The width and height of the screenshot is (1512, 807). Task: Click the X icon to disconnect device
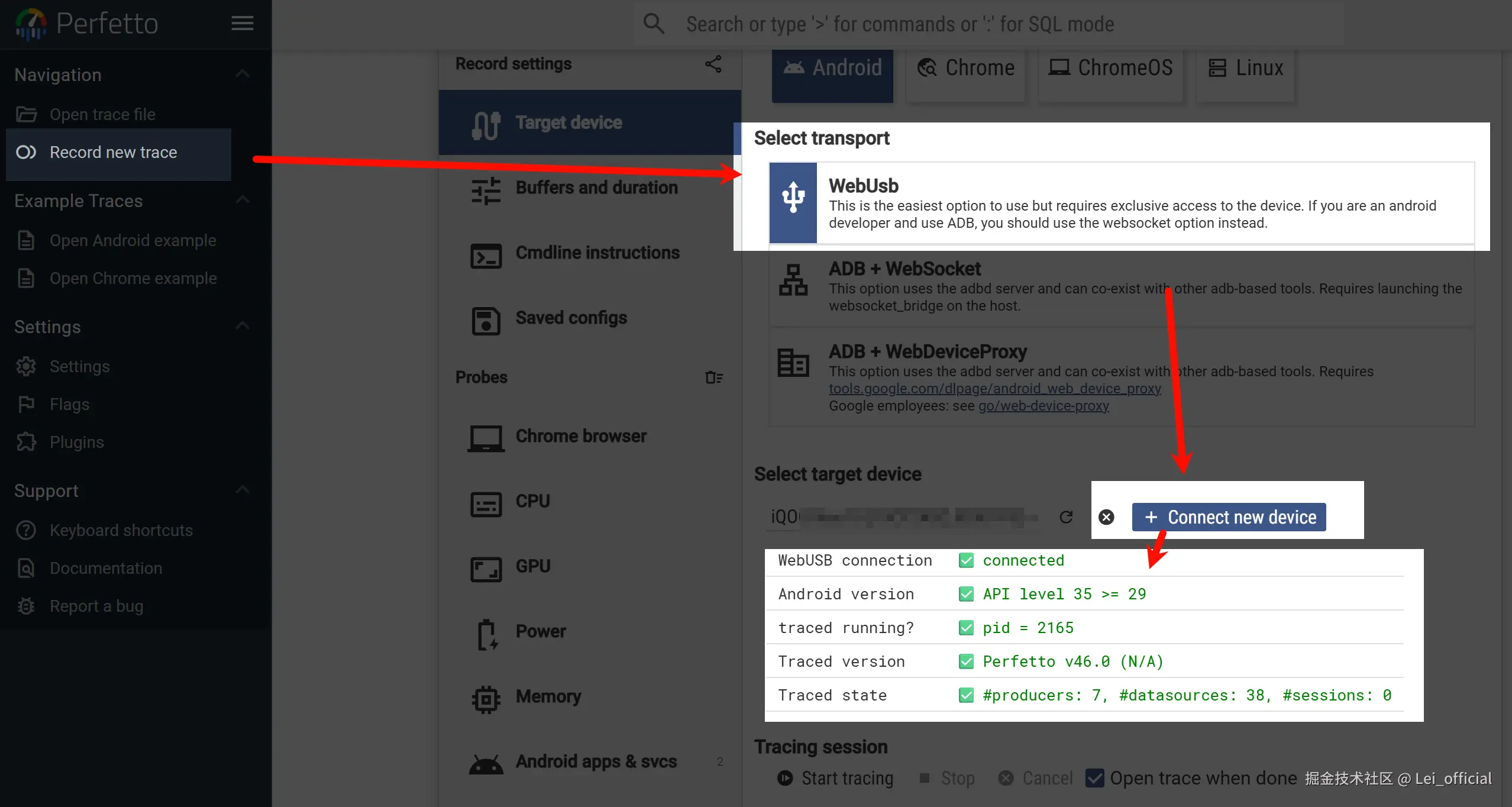coord(1106,517)
